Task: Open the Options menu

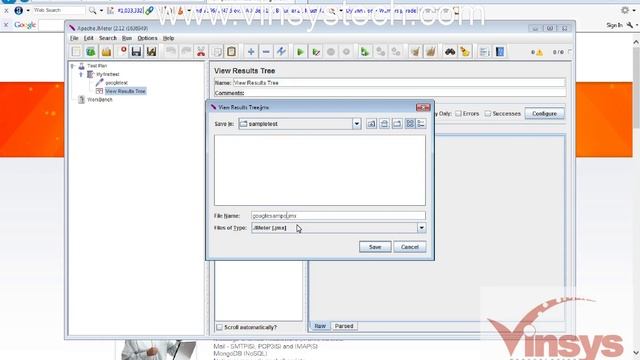Action: coord(147,38)
